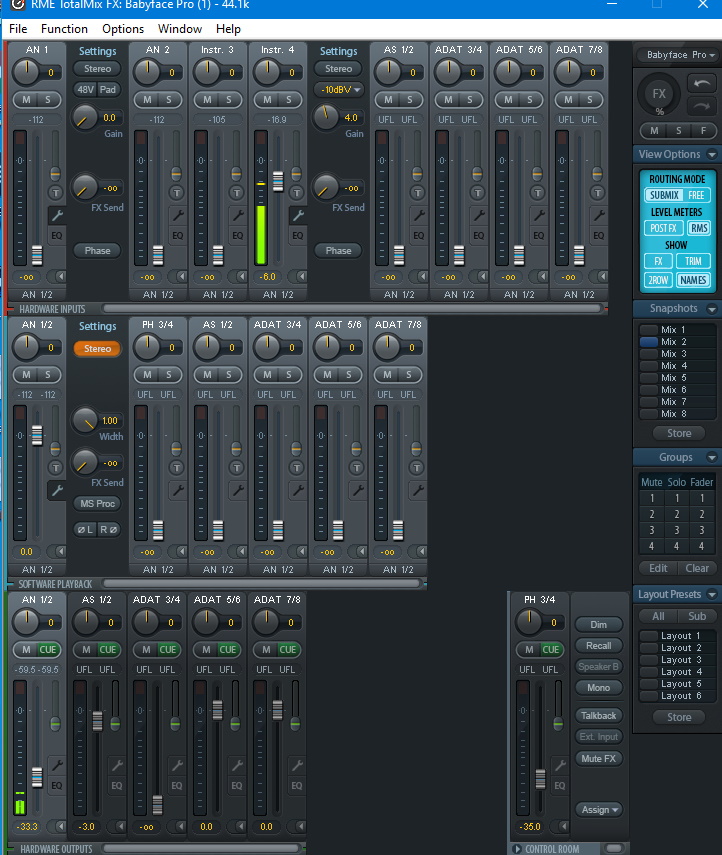Open wrench settings on input ADAT 3/4

[x=479, y=215]
